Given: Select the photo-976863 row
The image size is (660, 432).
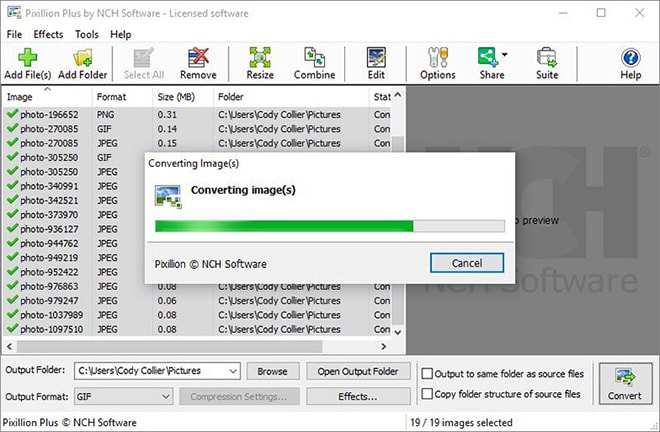Looking at the screenshot, I should pos(197,286).
